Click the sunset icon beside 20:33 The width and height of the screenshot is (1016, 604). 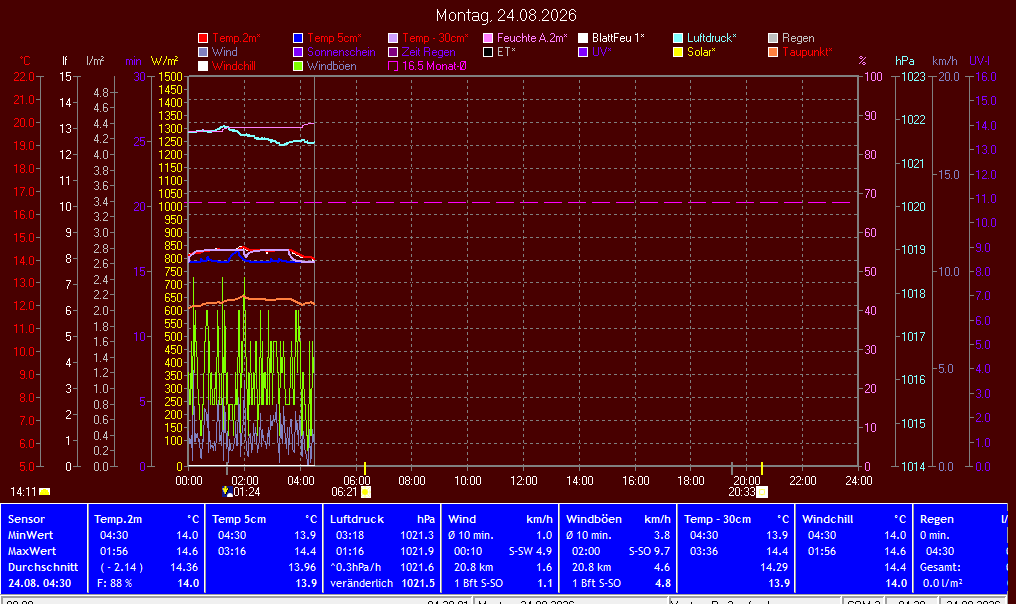[762, 492]
